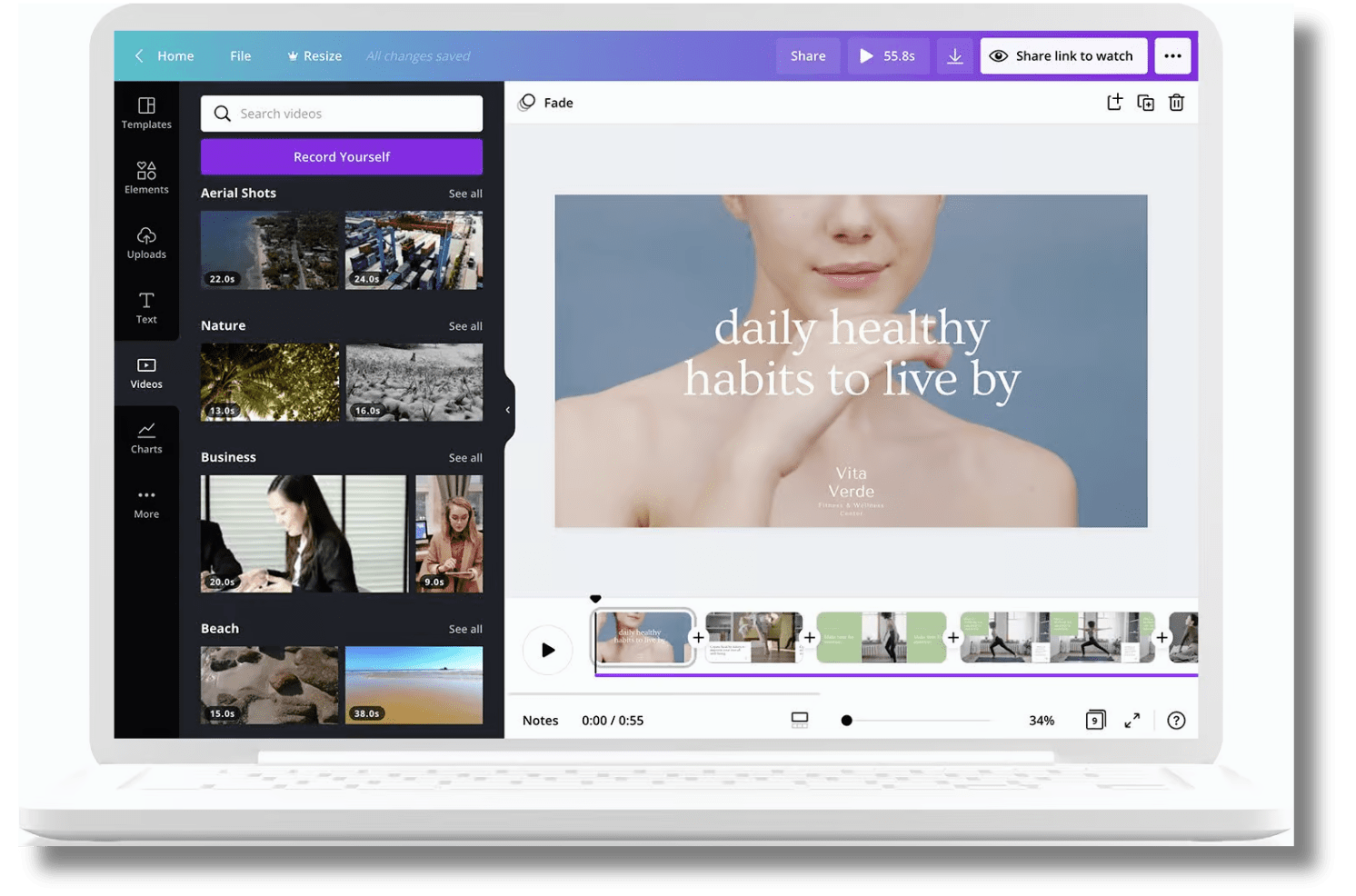Collapse the side panel with arrow handle
This screenshot has height=896, width=1356.
507,410
